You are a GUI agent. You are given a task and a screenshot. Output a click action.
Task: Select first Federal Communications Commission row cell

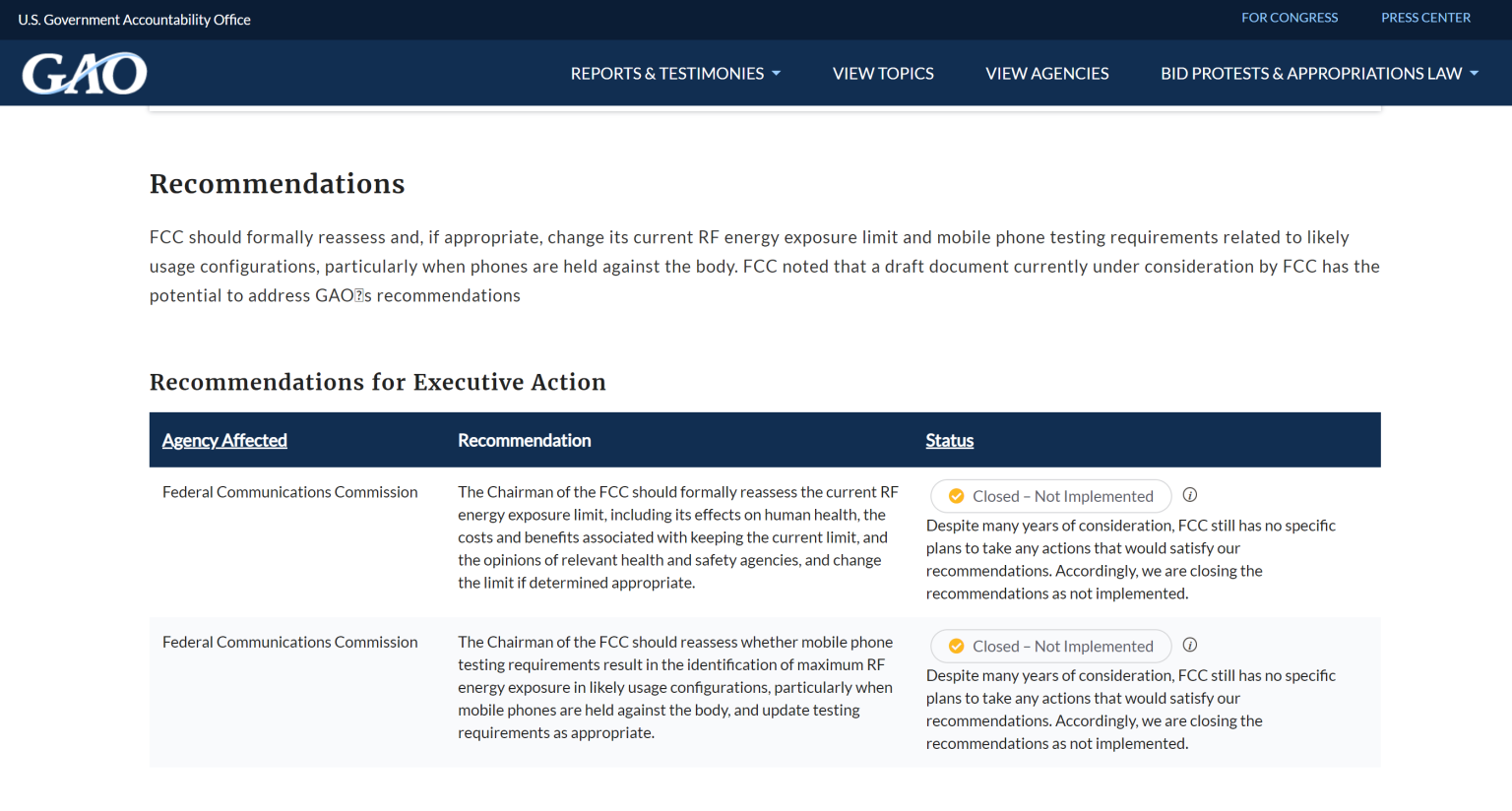coord(289,492)
